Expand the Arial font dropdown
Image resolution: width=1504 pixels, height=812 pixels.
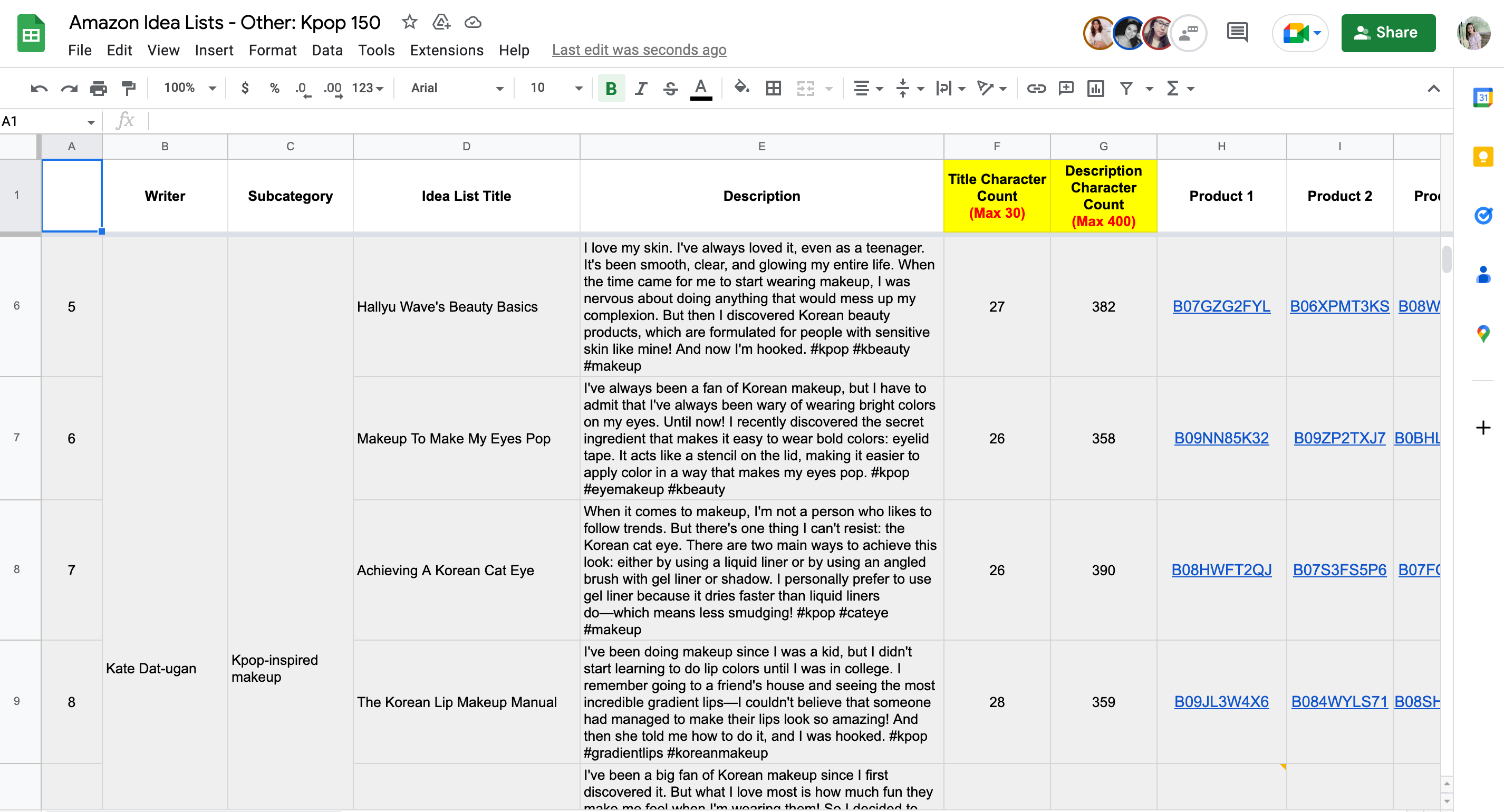point(456,88)
